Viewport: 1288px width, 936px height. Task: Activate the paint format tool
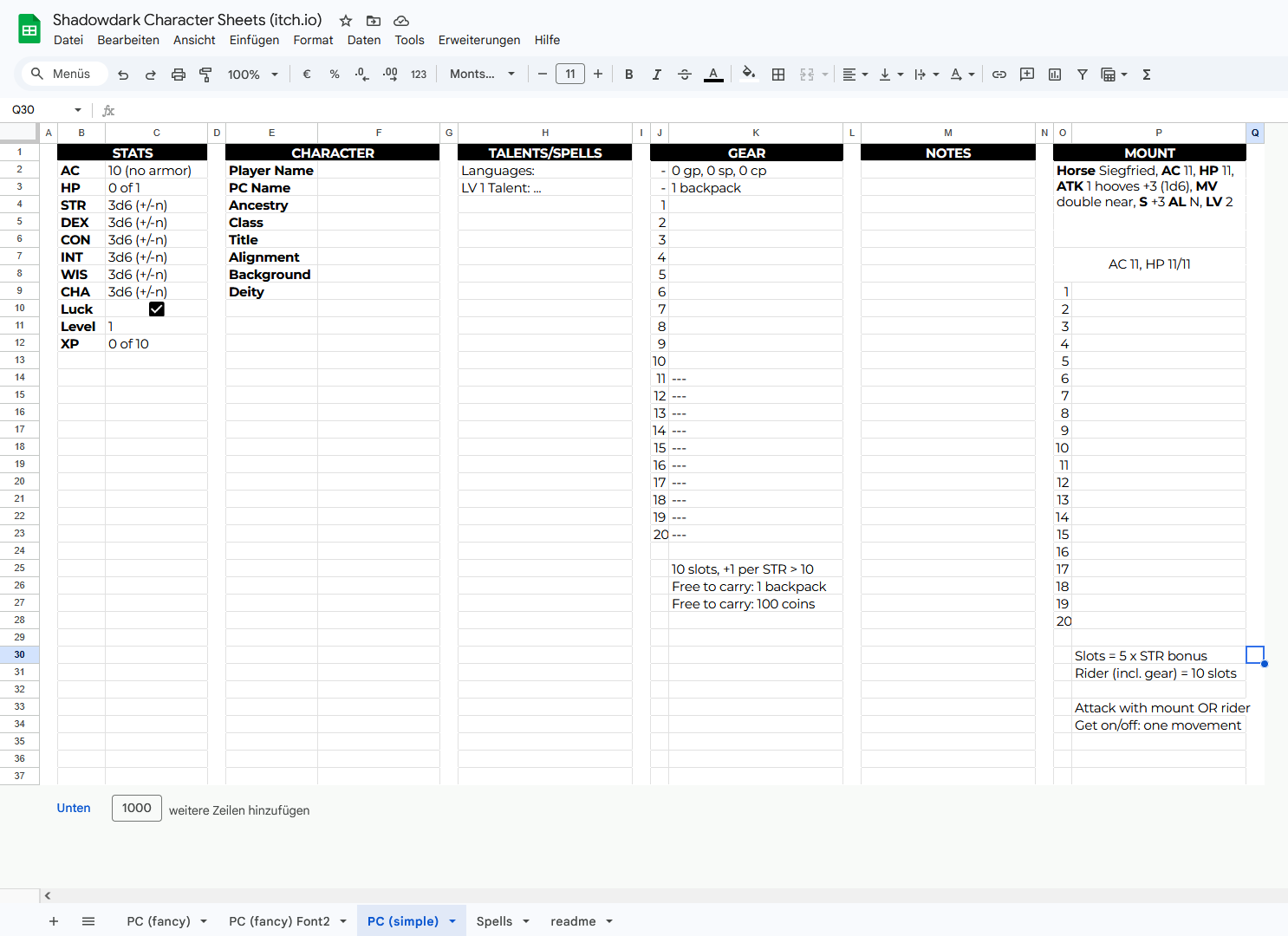point(205,75)
